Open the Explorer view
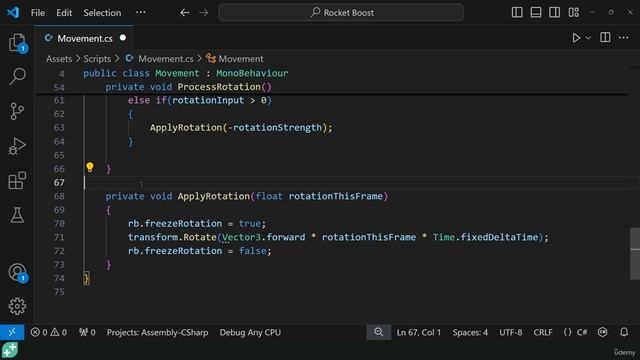This screenshot has width=640, height=360. click(17, 42)
